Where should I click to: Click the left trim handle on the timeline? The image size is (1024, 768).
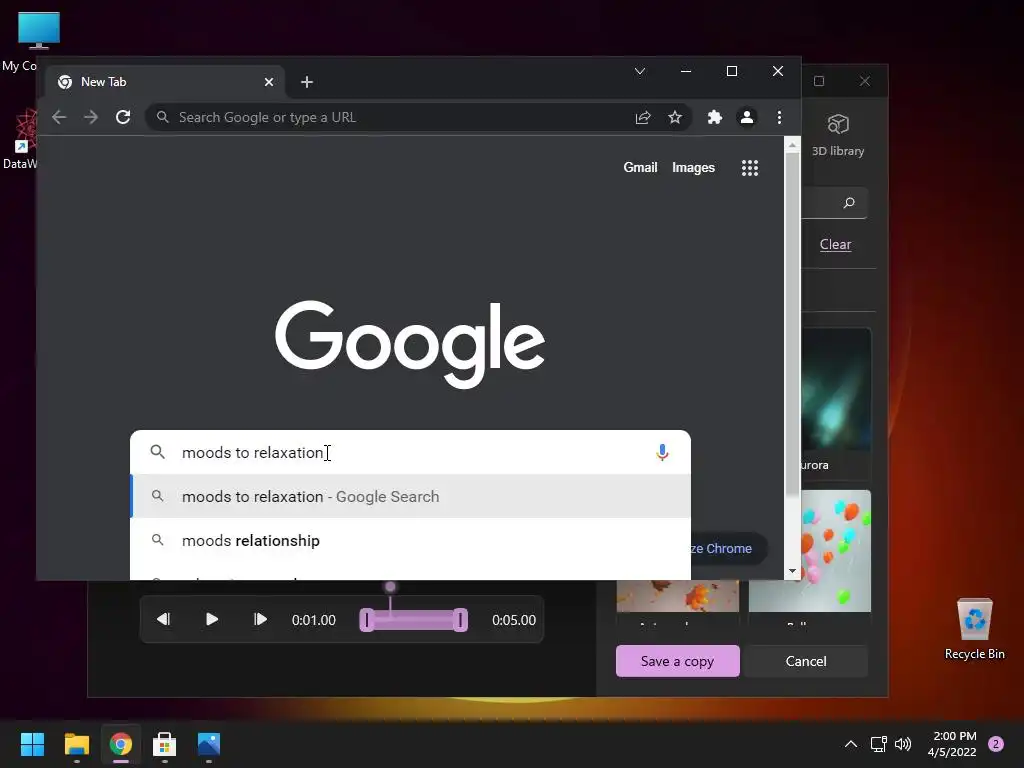coord(367,620)
